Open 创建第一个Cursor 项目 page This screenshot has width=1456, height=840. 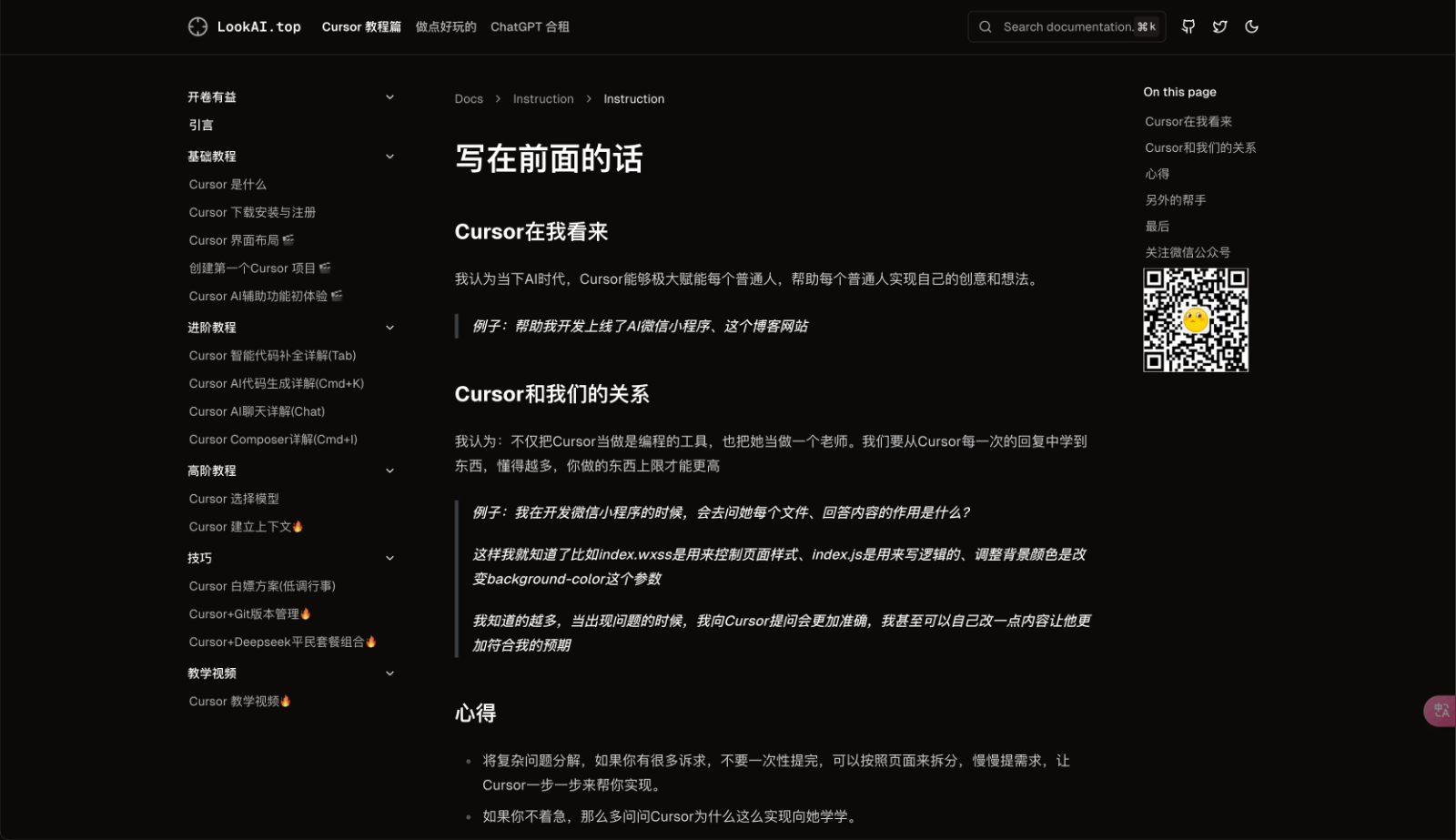tap(259, 268)
